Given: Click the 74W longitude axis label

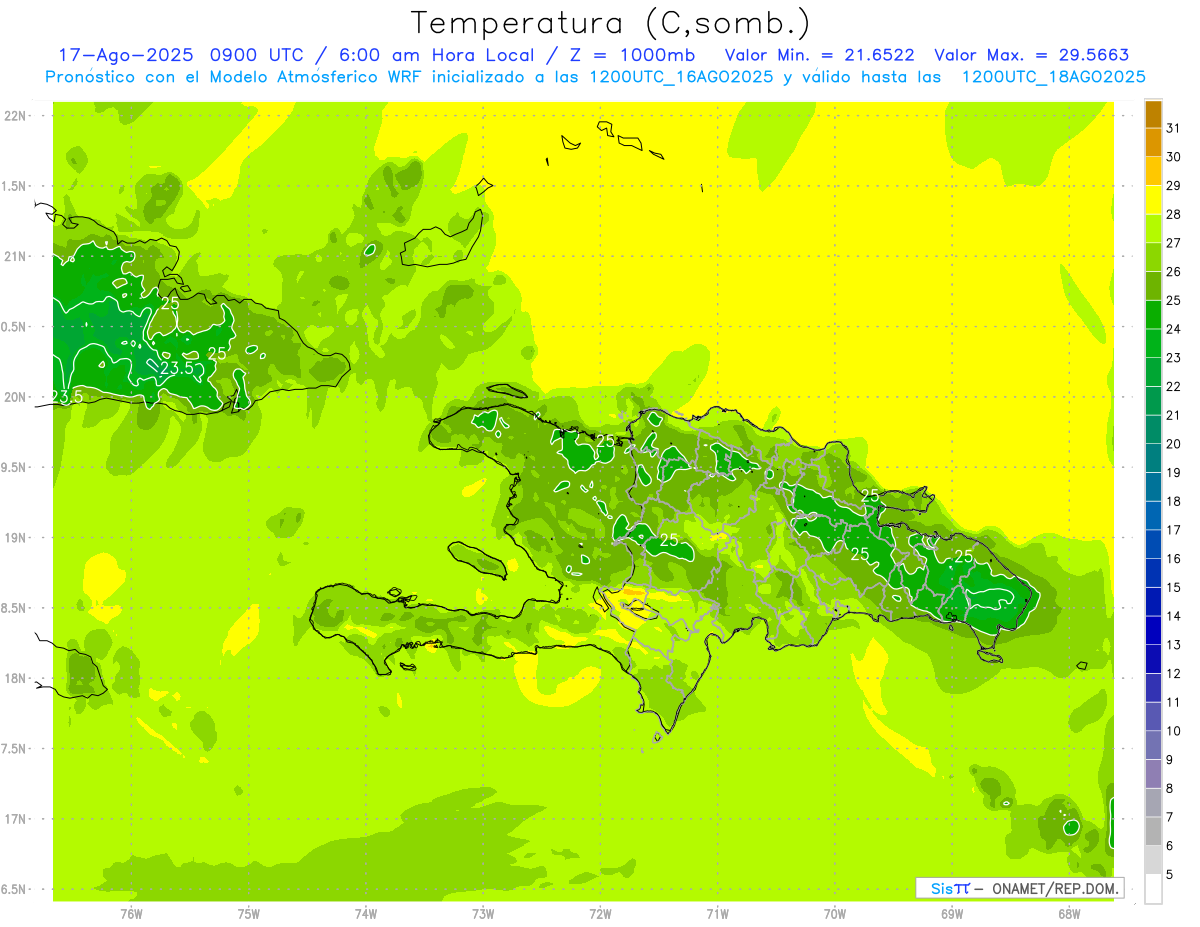Looking at the screenshot, I should pyautogui.click(x=366, y=914).
